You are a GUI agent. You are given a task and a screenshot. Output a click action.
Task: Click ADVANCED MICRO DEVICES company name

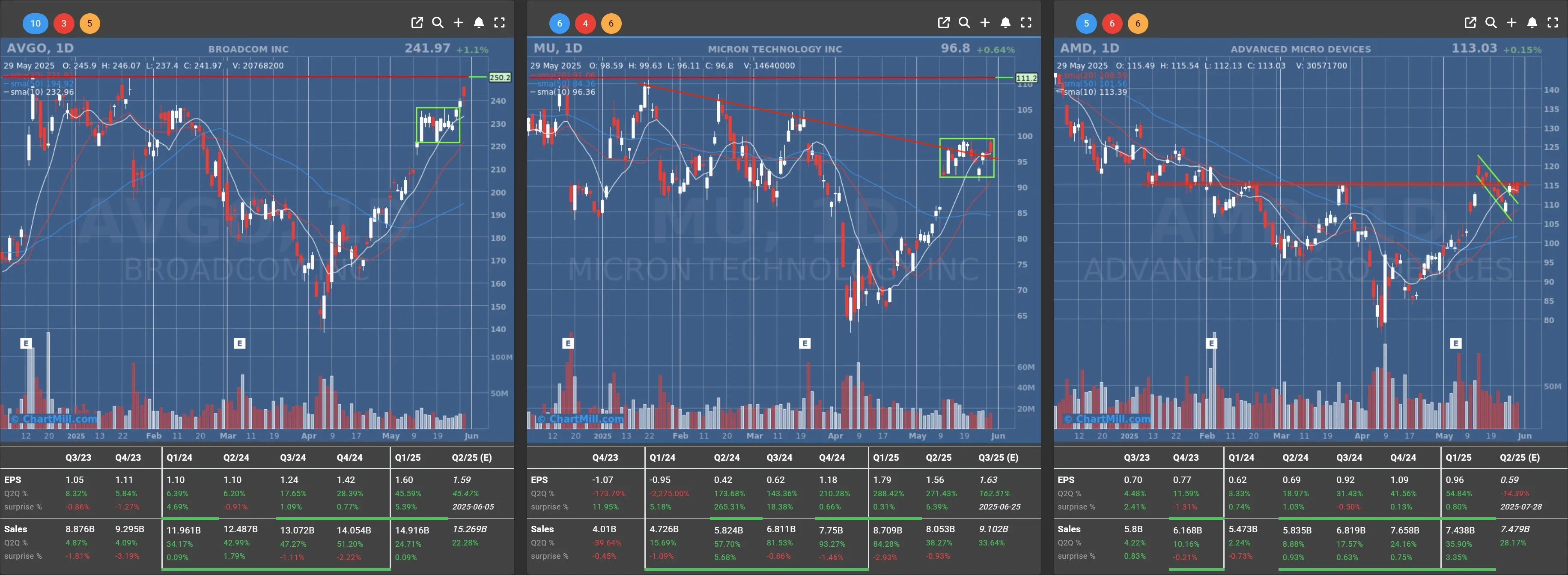tap(1301, 49)
